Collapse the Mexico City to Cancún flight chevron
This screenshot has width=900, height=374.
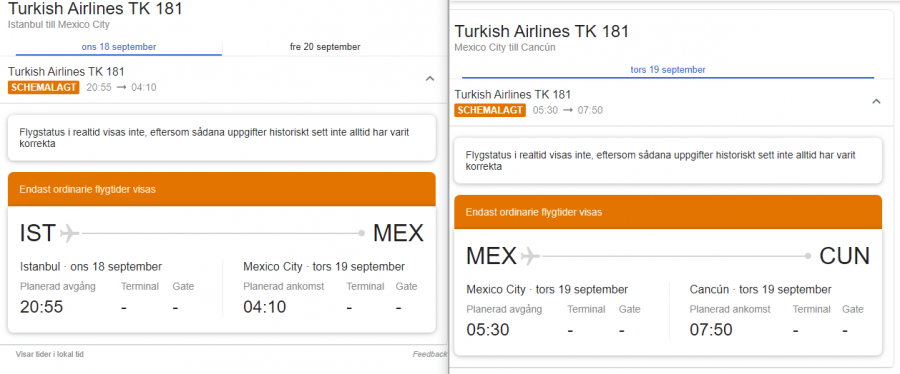(x=876, y=102)
